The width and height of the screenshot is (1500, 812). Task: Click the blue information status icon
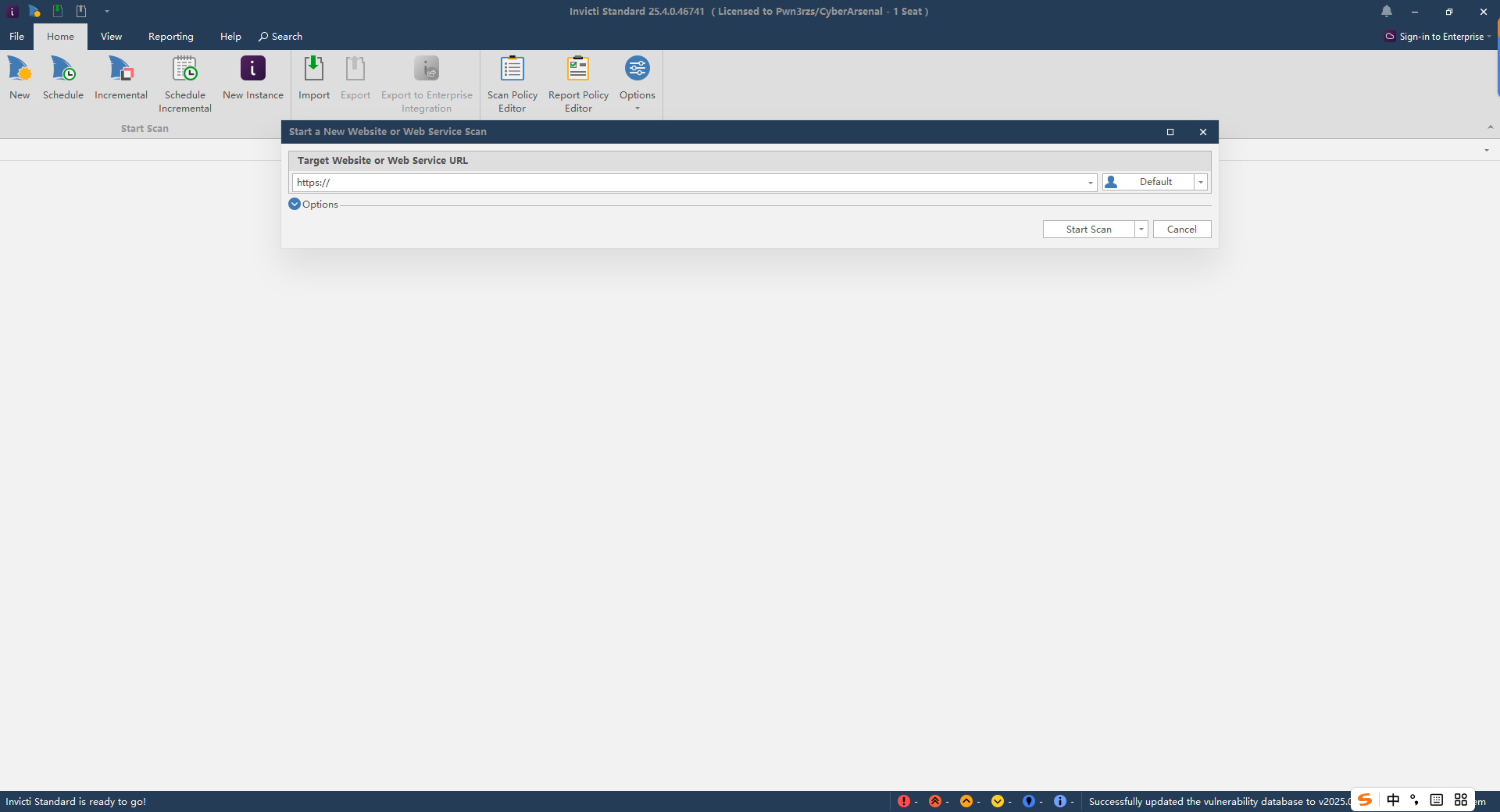1060,801
